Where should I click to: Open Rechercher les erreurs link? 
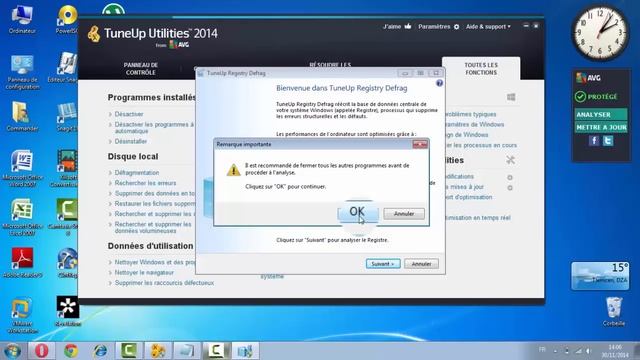point(145,183)
